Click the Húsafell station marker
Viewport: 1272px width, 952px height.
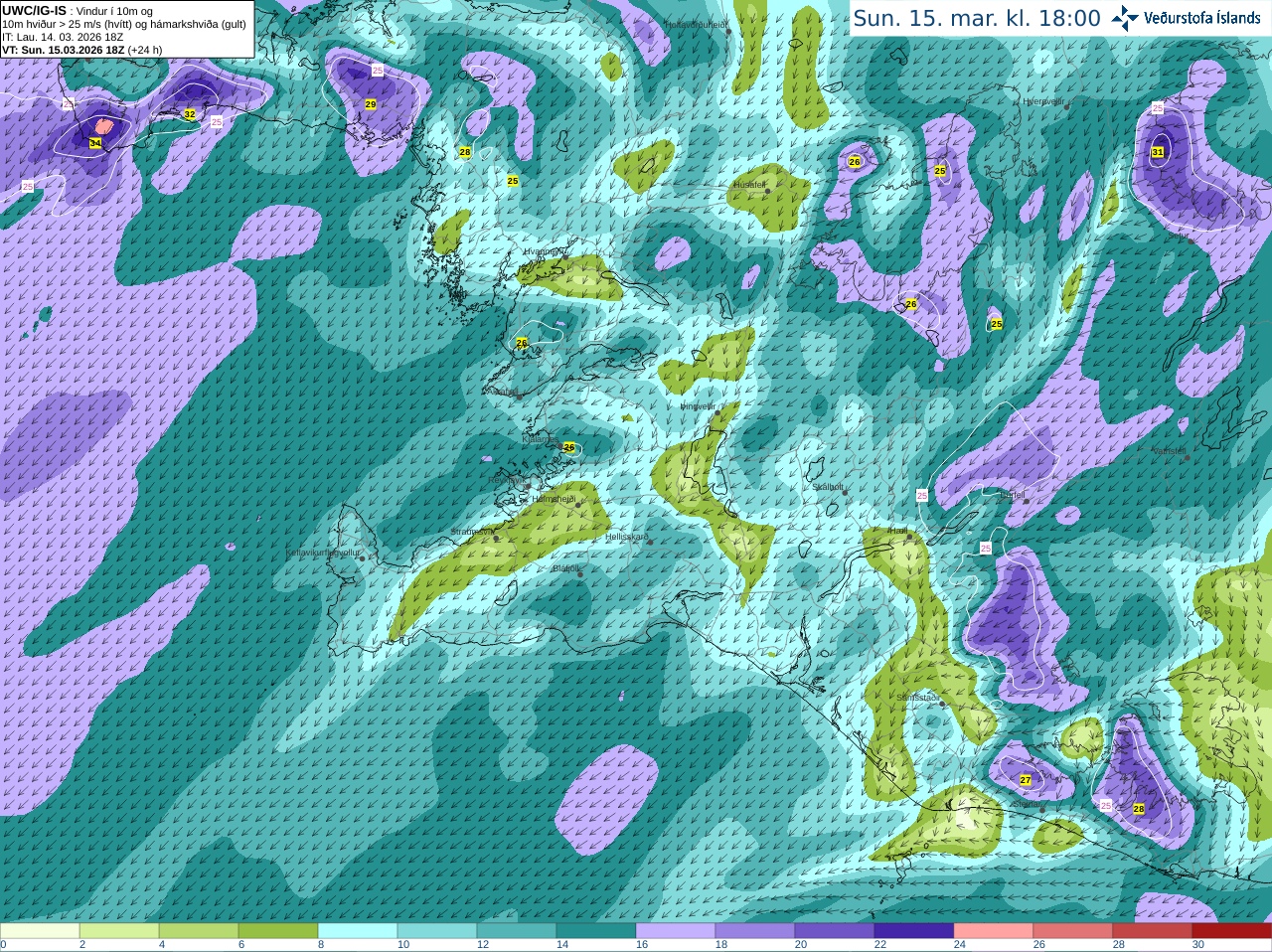768,191
